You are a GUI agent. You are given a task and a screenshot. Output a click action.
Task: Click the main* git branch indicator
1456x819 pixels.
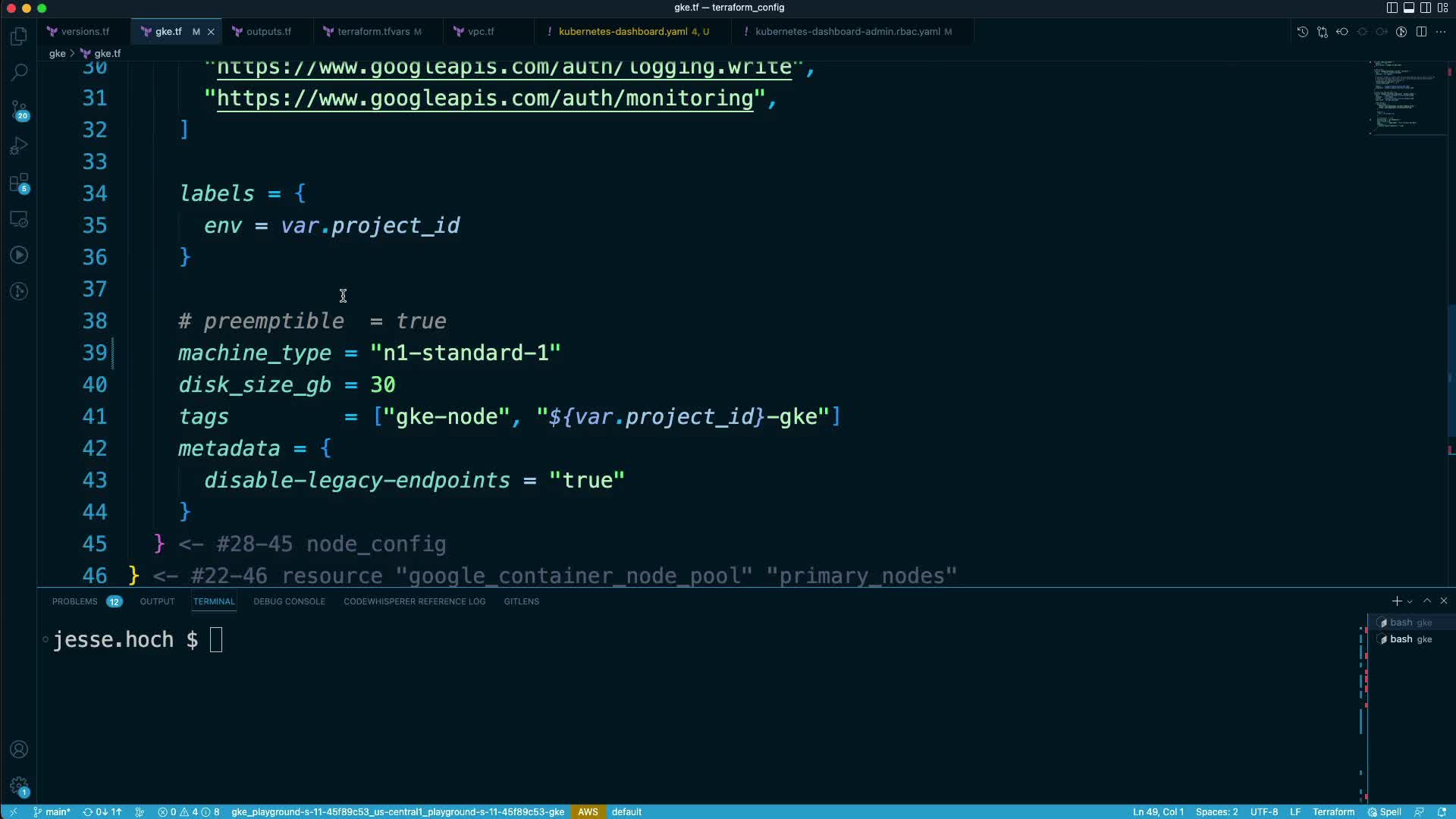(52, 811)
